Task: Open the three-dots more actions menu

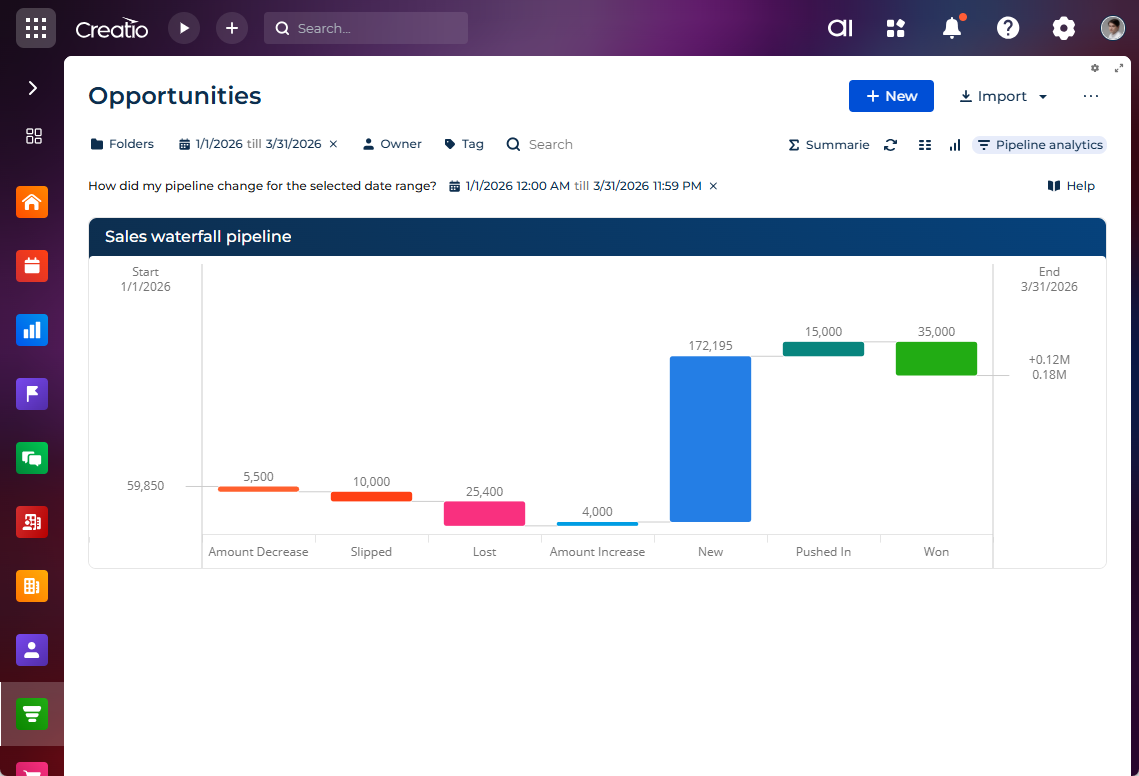Action: point(1091,96)
